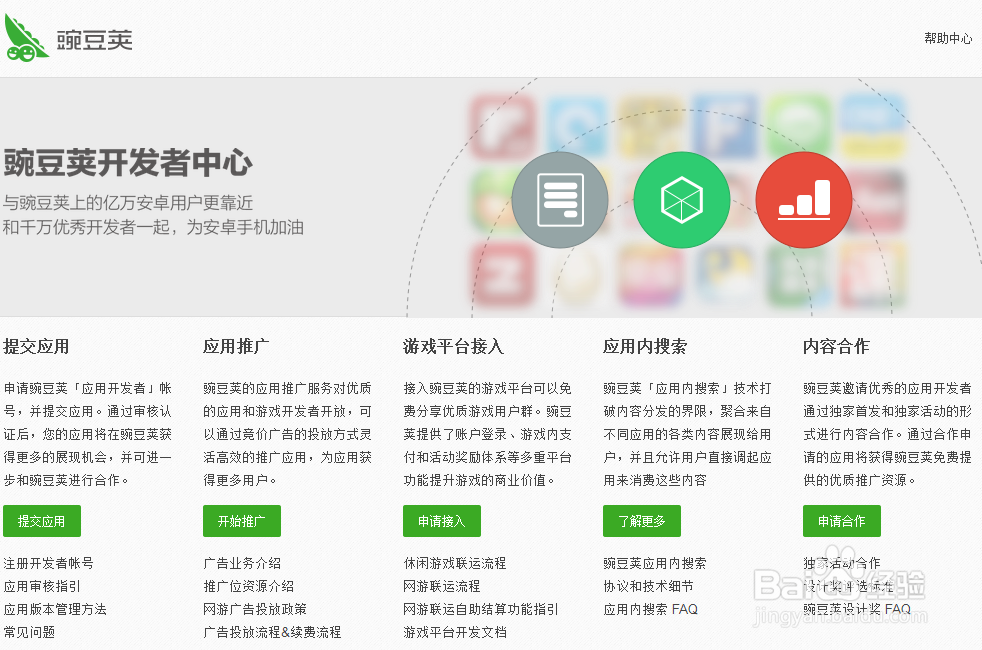The width and height of the screenshot is (982, 650).
Task: Open 应用版本管理方法 link
Action: [55, 609]
